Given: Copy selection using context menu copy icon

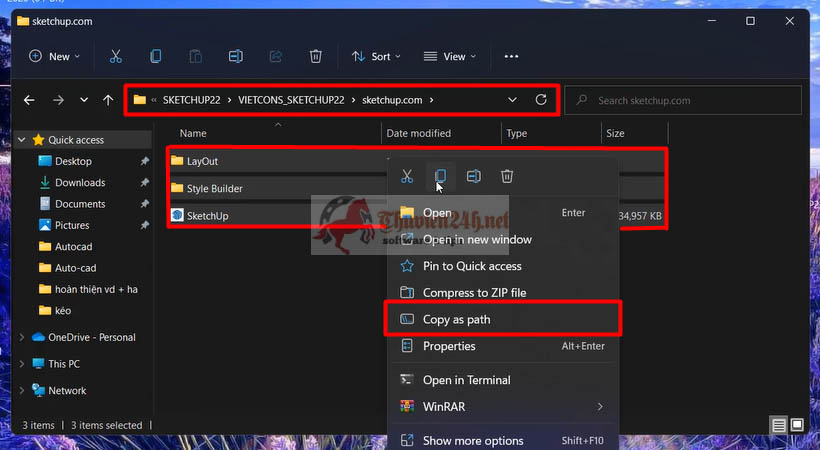Looking at the screenshot, I should tap(440, 176).
